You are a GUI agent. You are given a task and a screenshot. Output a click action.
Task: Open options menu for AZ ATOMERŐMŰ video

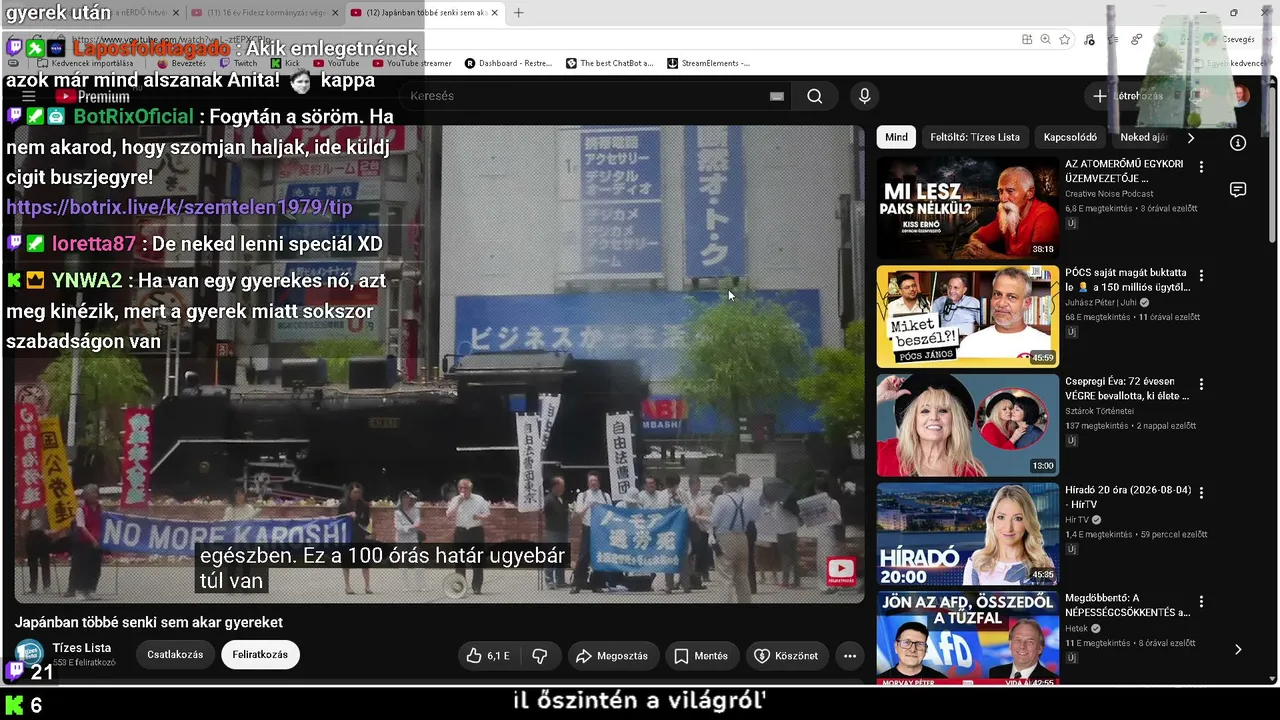point(1201,167)
